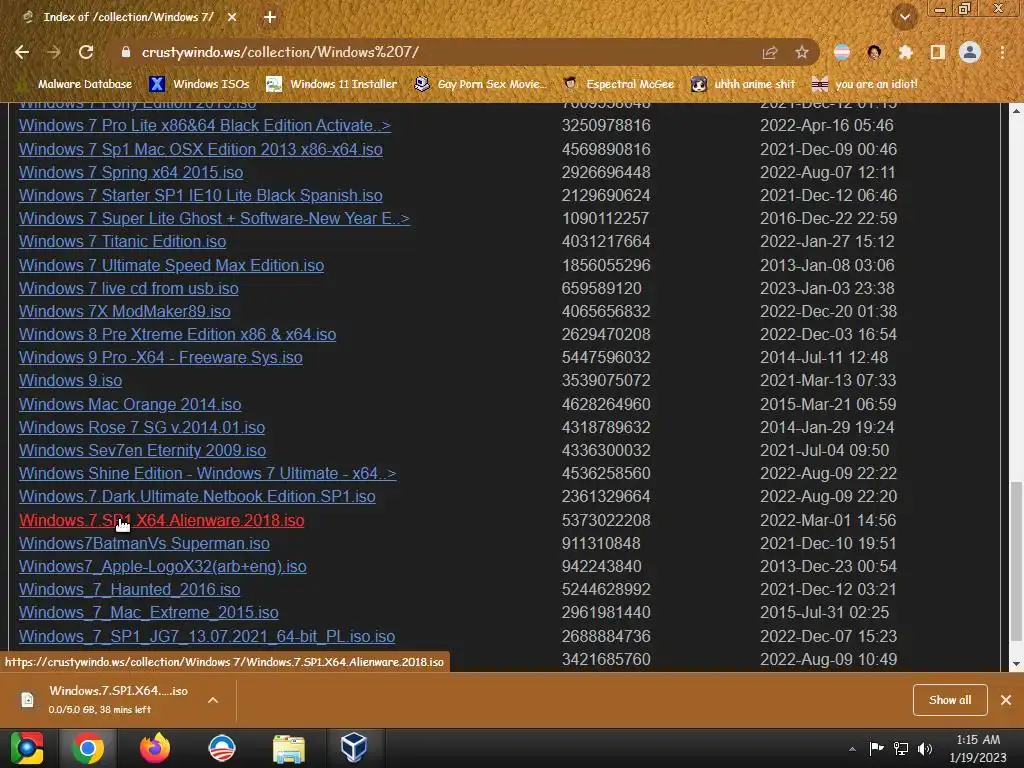Image resolution: width=1024 pixels, height=768 pixels.
Task: Open Windows 7 Spring x64 2015.iso link
Action: tap(131, 172)
